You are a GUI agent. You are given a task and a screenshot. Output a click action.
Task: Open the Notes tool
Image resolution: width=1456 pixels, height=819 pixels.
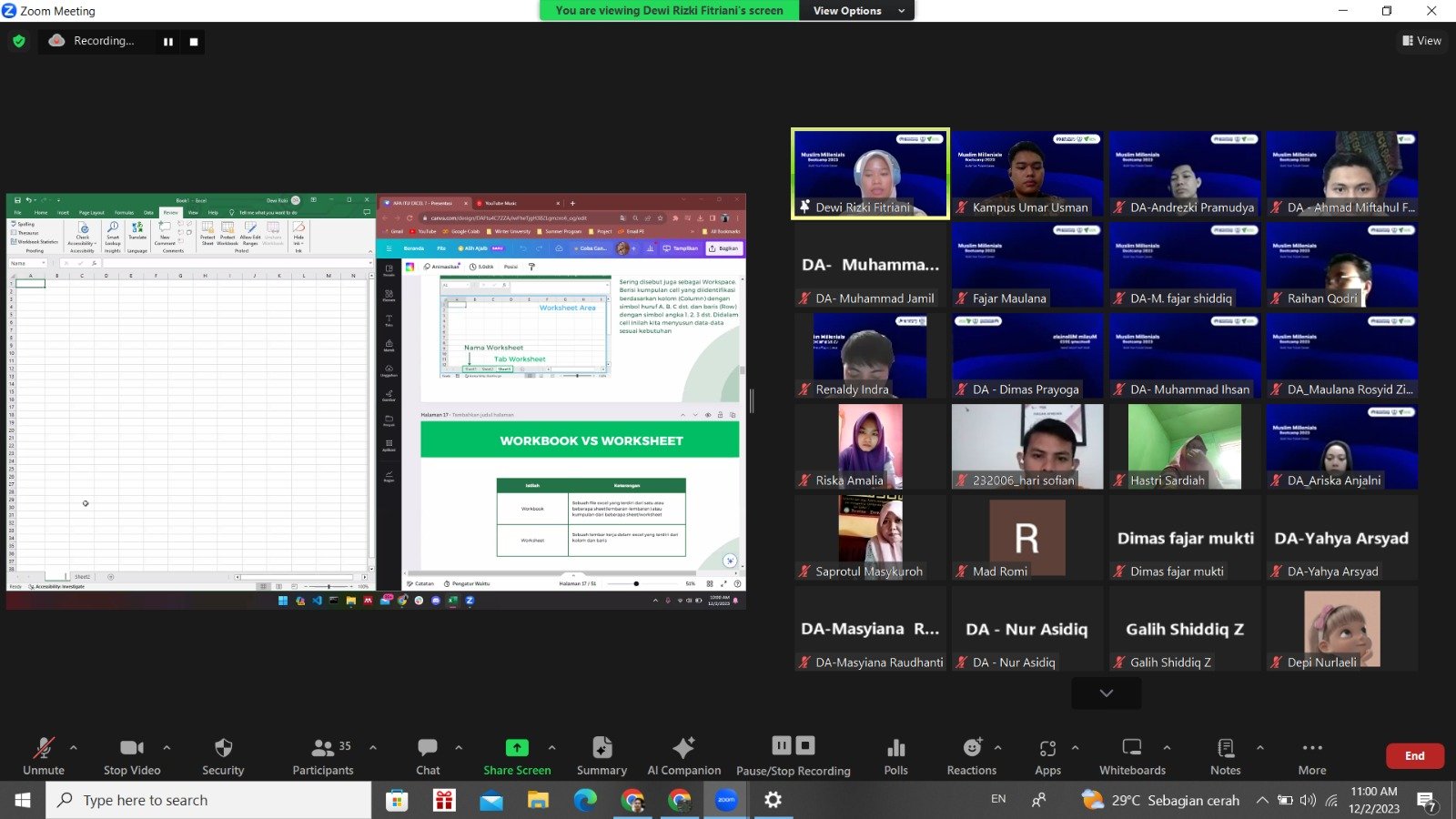click(x=1225, y=756)
